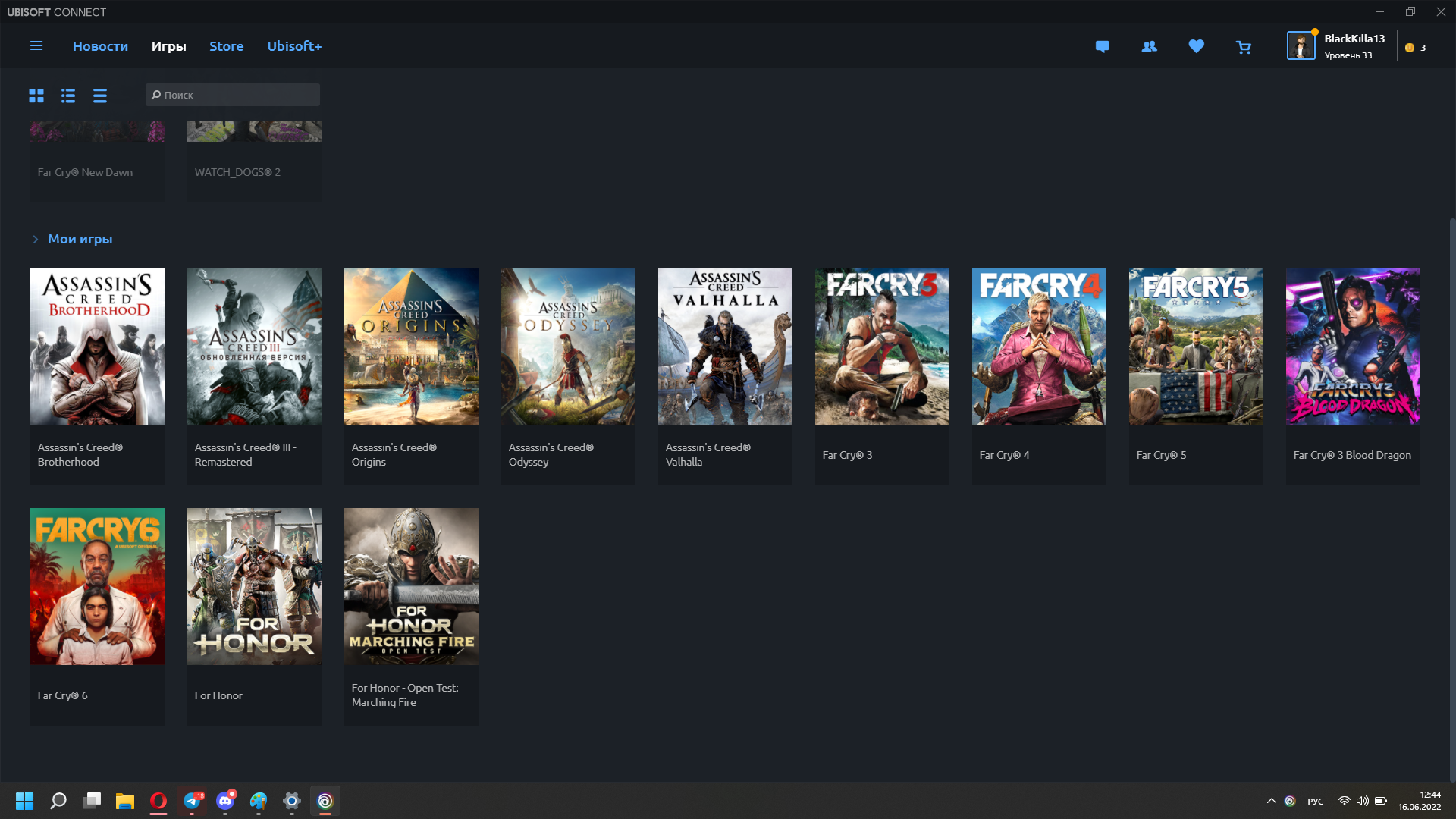Click the Мои игры heading link
This screenshot has height=819, width=1456.
click(x=80, y=239)
